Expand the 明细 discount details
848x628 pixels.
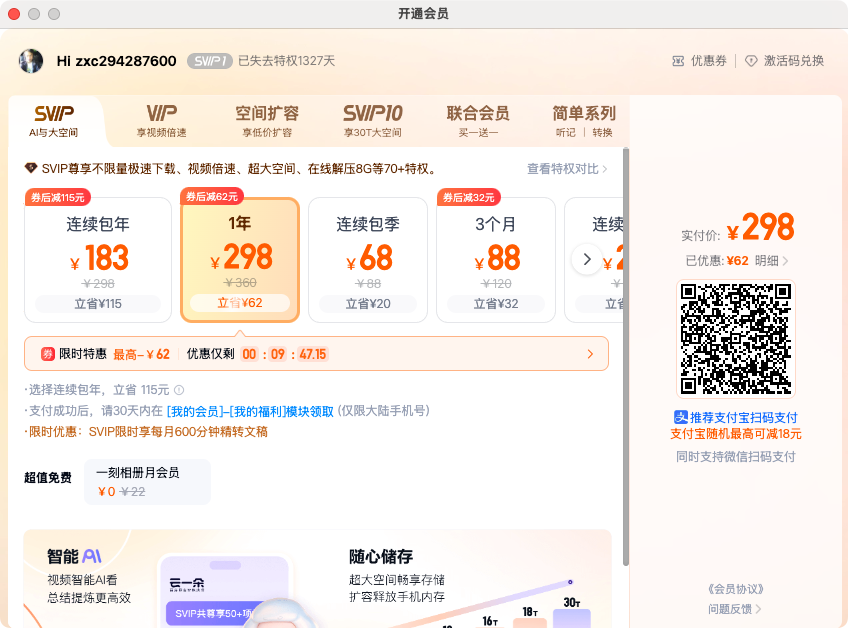click(x=771, y=261)
